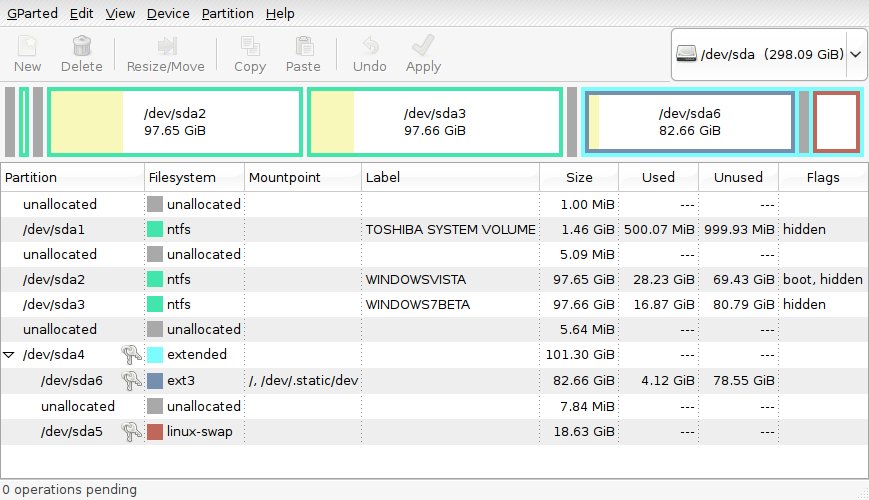Screen dimensions: 869x500
Task: Sort by the Size column header
Action: click(578, 177)
